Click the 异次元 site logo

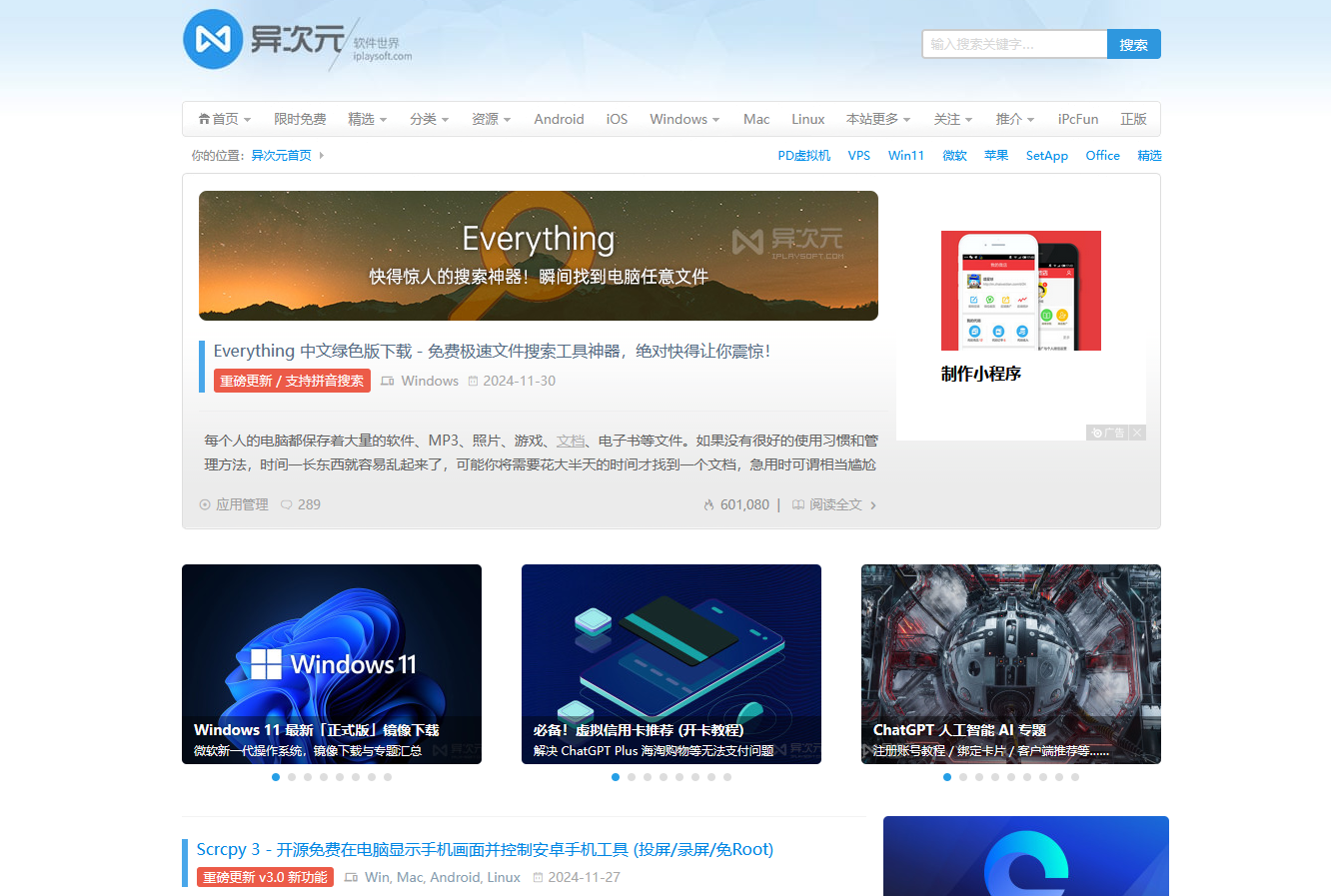click(298, 40)
